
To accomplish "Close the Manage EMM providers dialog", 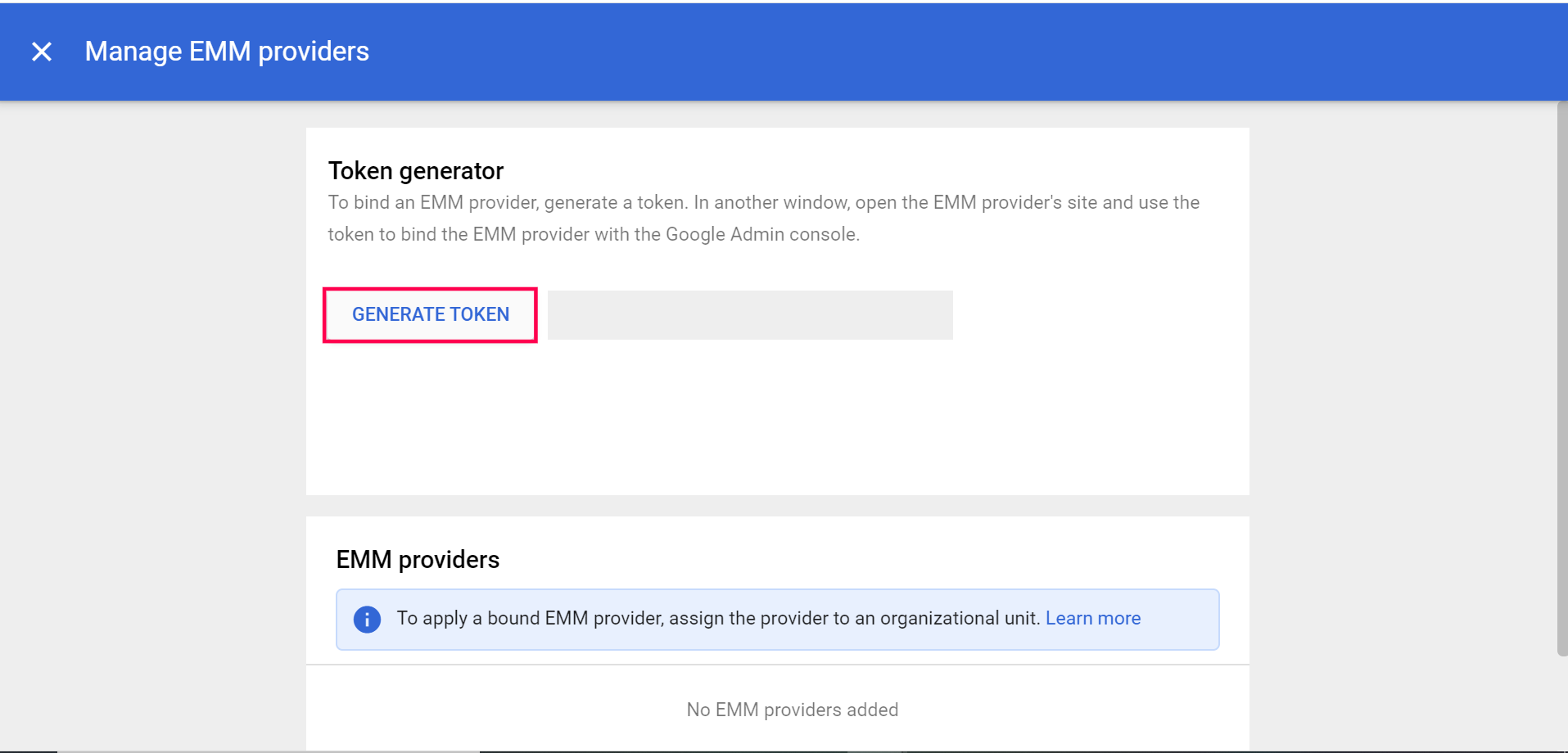I will pos(42,52).
